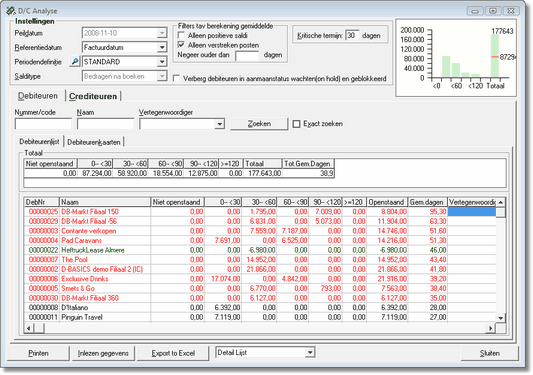Click the table's down scroll arrow
This screenshot has height=375, width=533.
pos(500,318)
